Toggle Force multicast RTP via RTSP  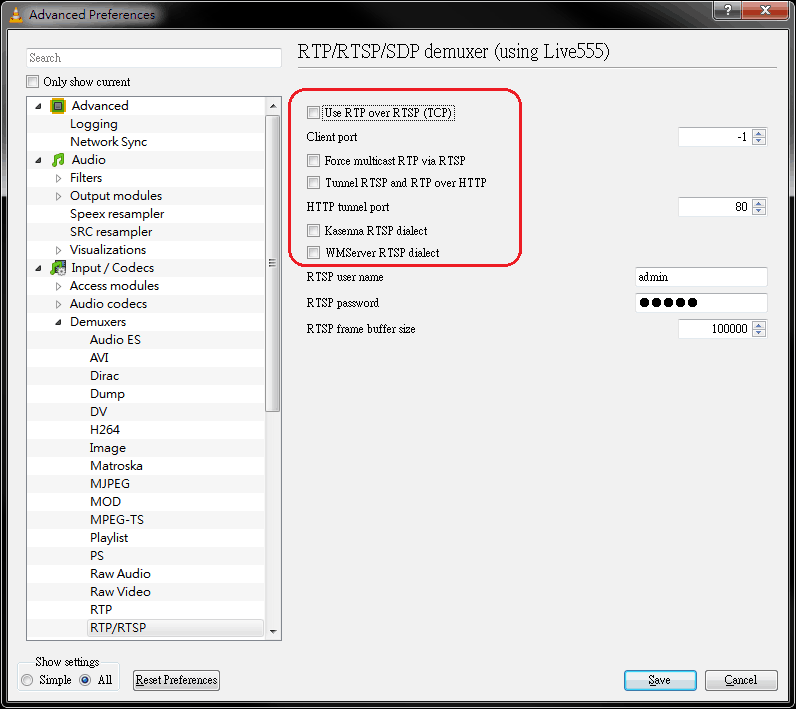point(313,161)
